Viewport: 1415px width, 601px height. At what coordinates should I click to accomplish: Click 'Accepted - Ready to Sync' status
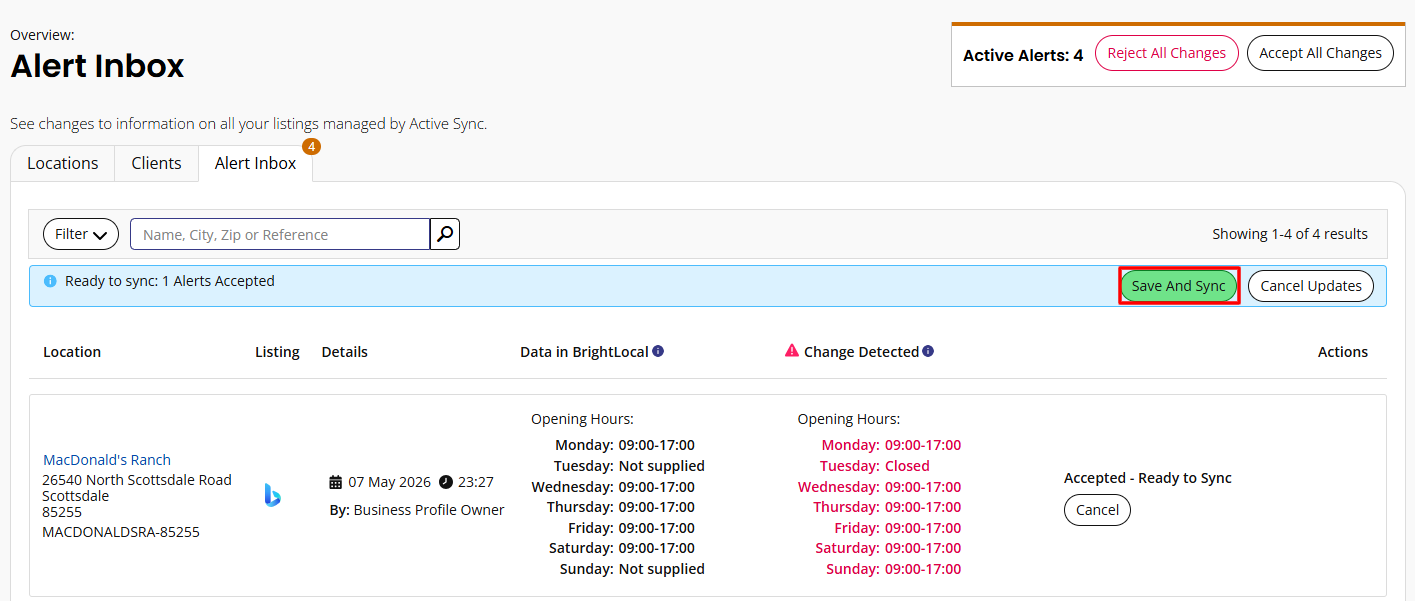click(x=1148, y=478)
